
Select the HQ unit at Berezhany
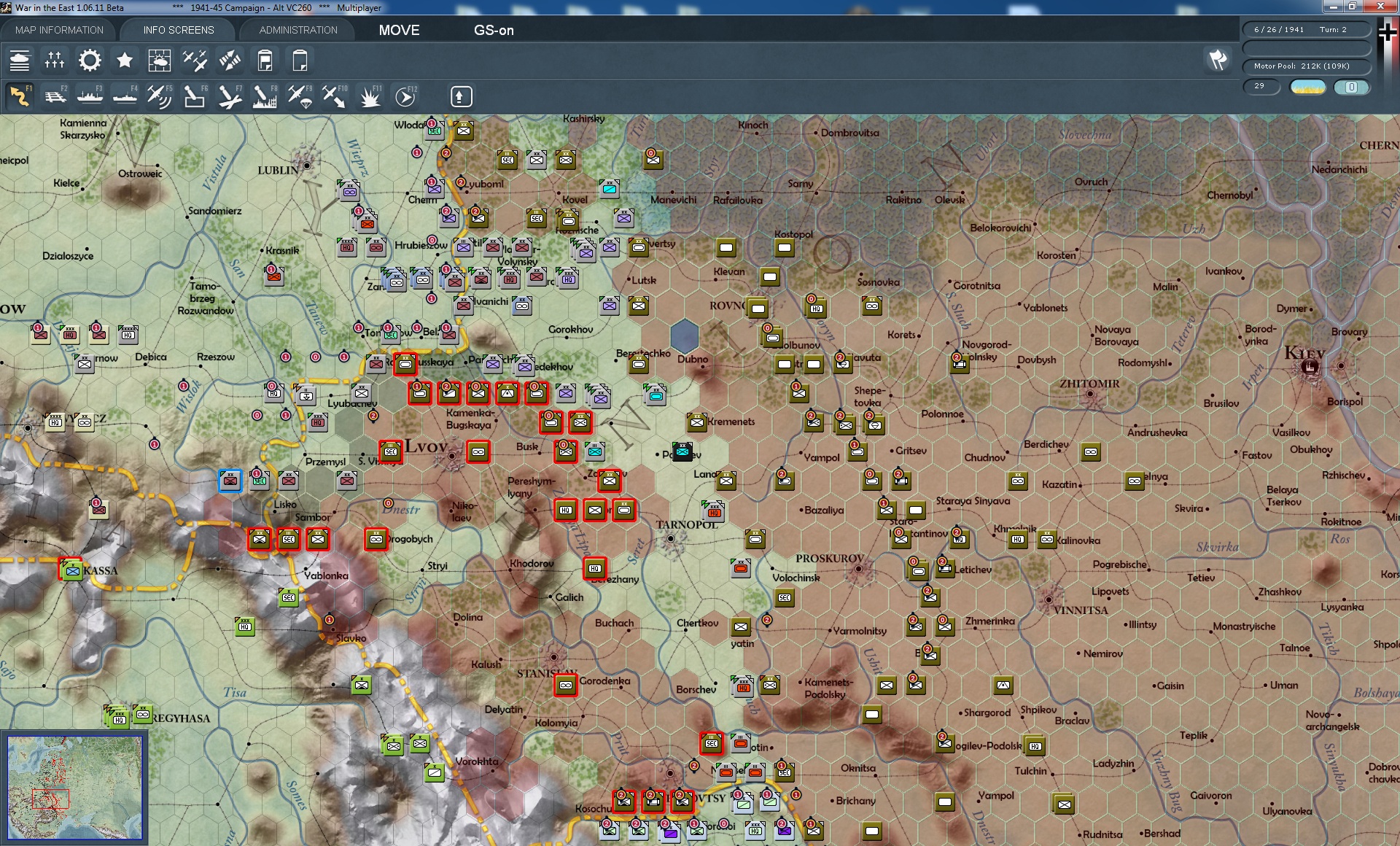click(595, 568)
